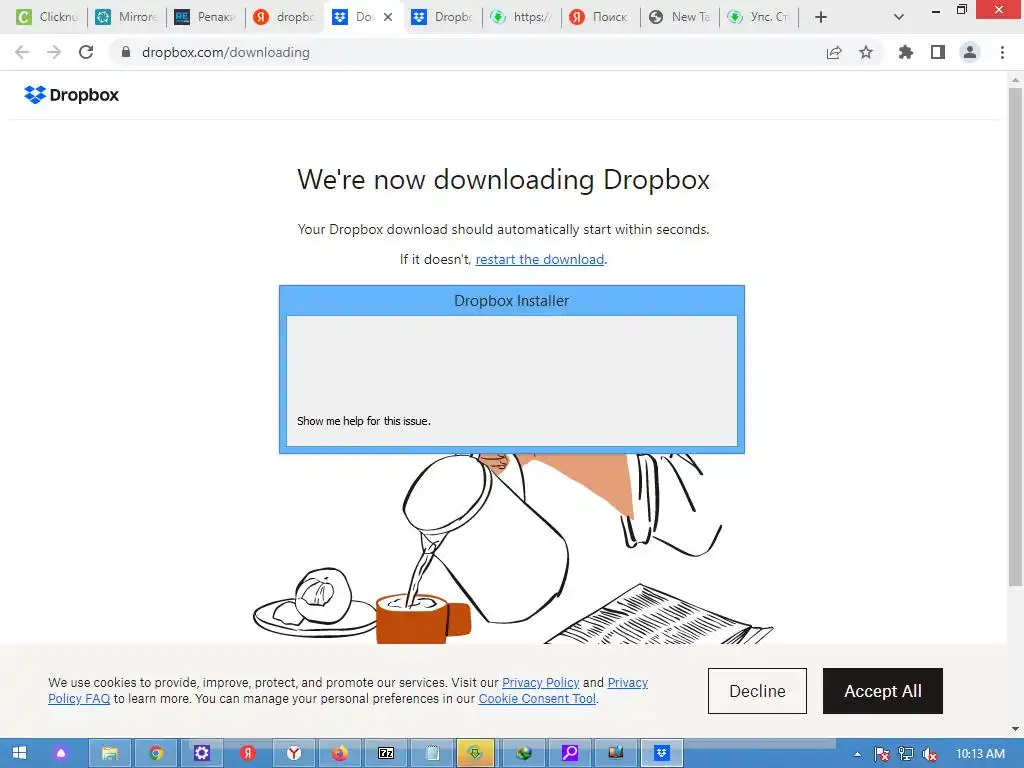
Task: Switch to the Упс tab
Action: pos(760,17)
